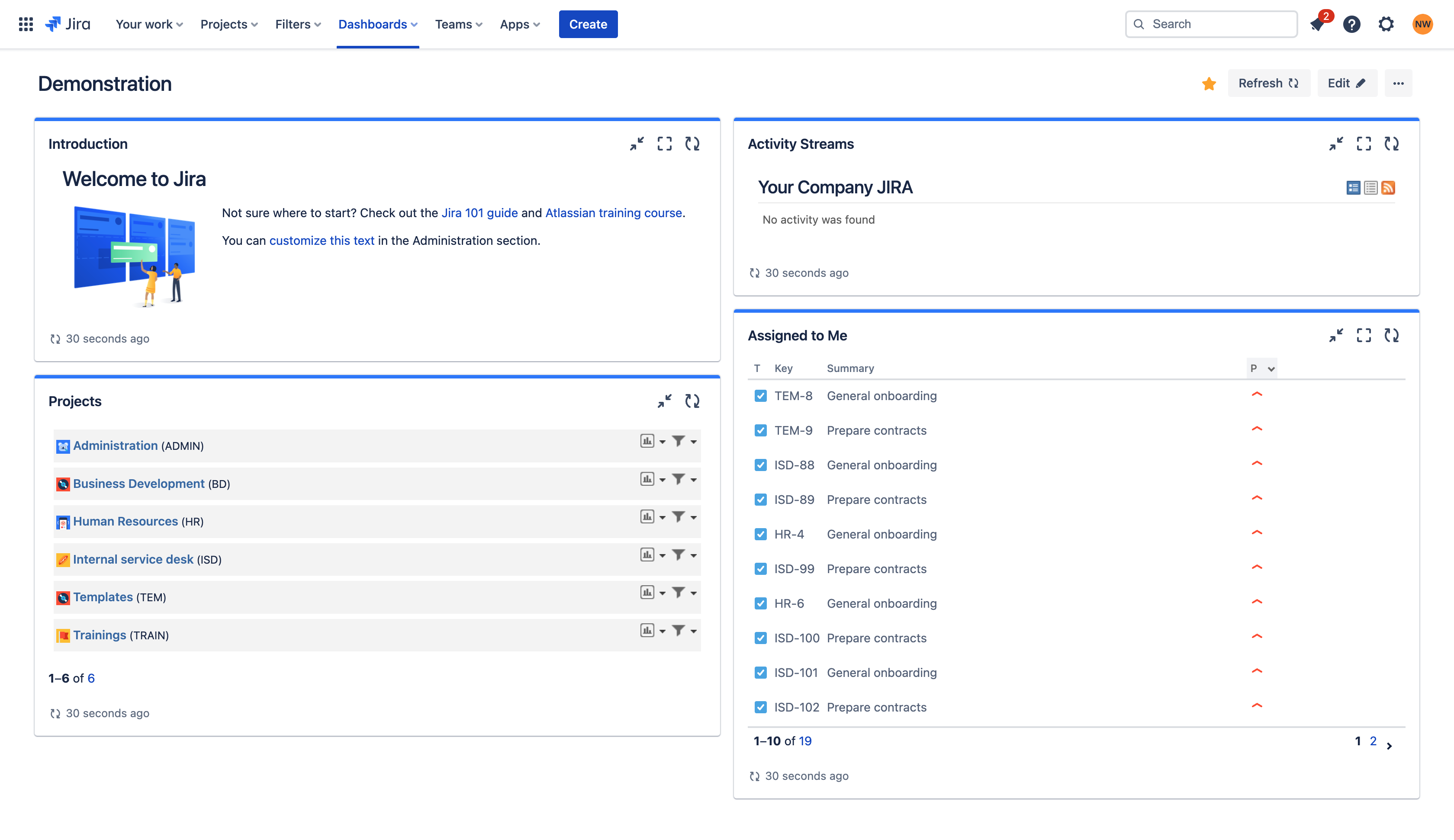Open the Activity Streams RSS feed icon

[x=1388, y=188]
